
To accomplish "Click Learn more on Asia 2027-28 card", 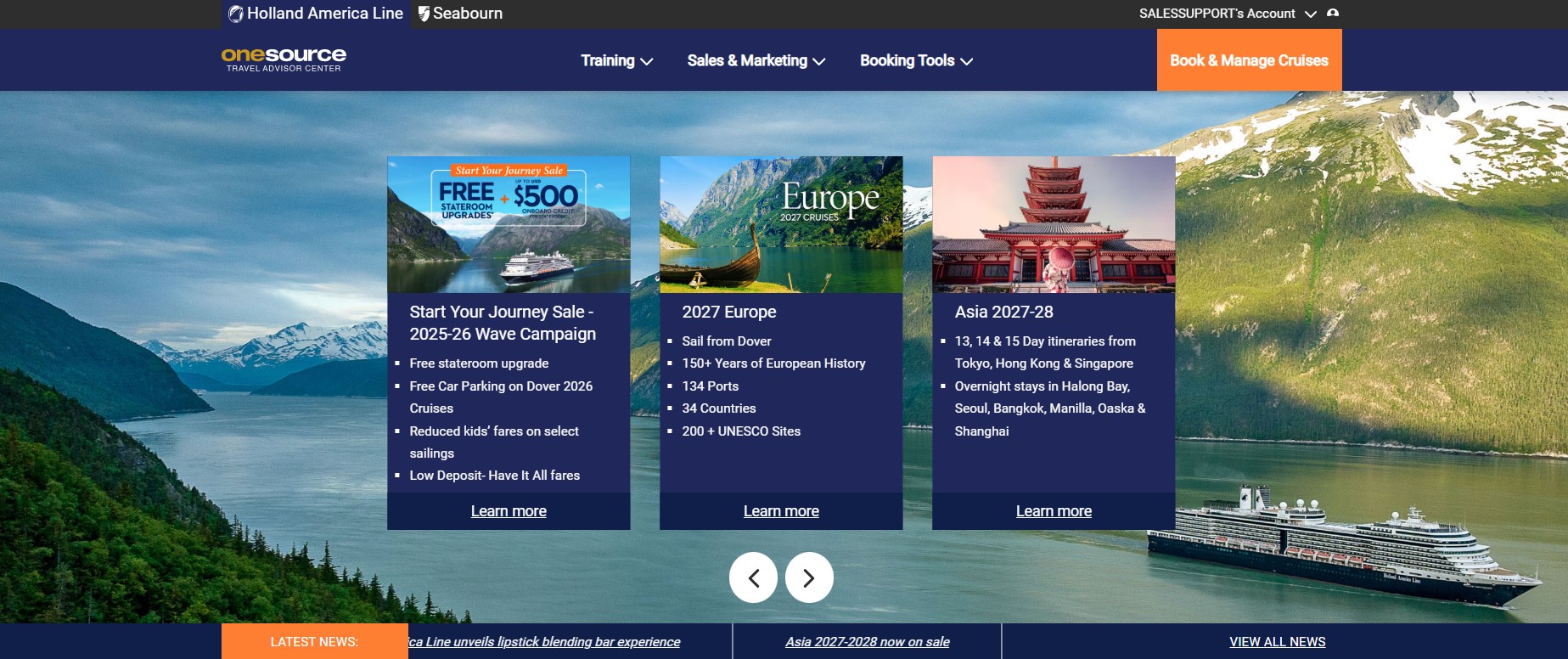I will 1054,511.
